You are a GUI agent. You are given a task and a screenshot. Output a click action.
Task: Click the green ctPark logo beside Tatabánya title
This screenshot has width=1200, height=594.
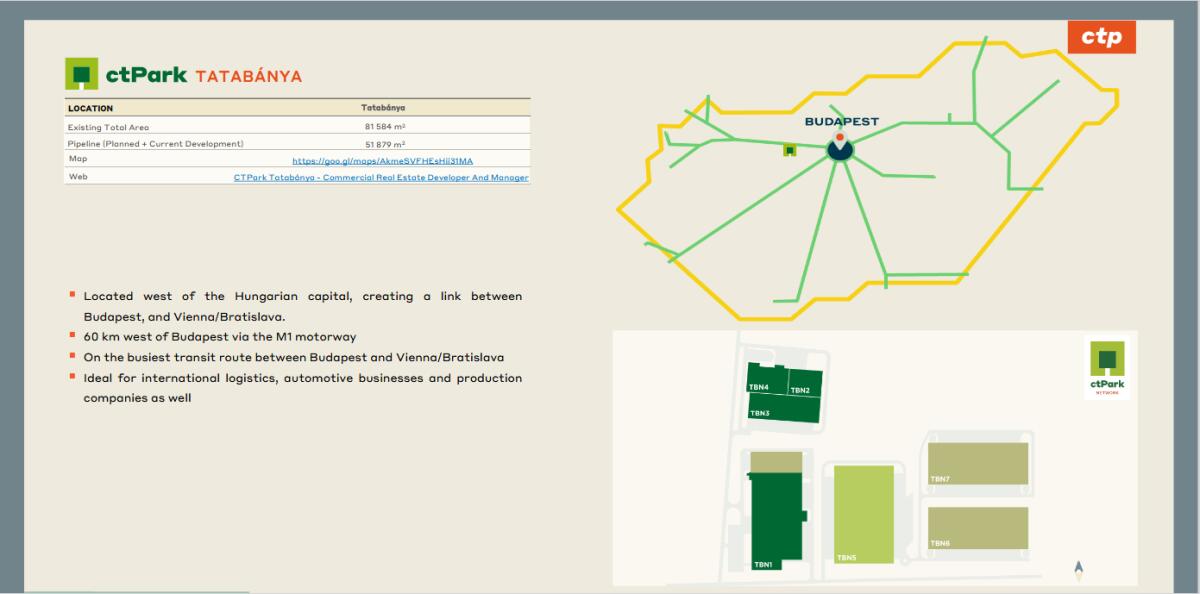click(82, 75)
